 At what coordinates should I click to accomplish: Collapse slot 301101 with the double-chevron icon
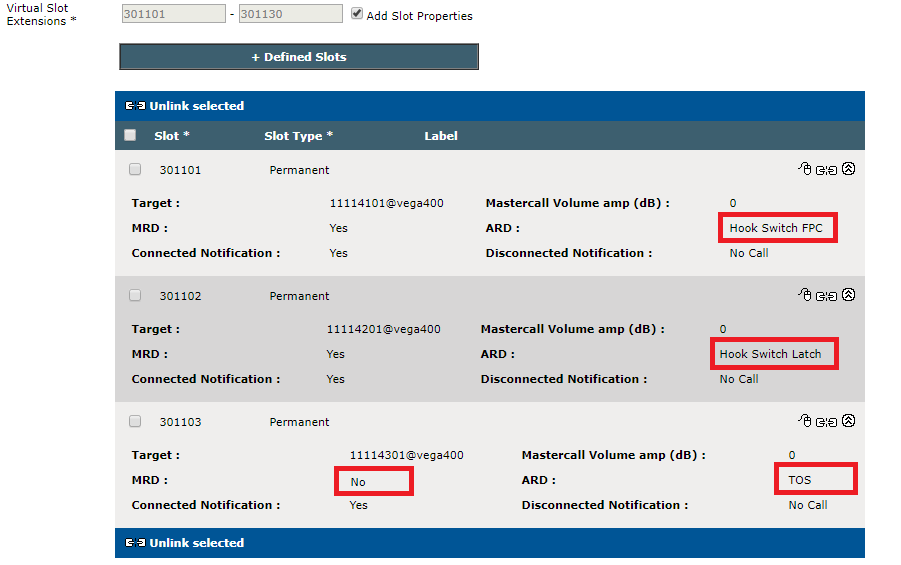point(849,169)
